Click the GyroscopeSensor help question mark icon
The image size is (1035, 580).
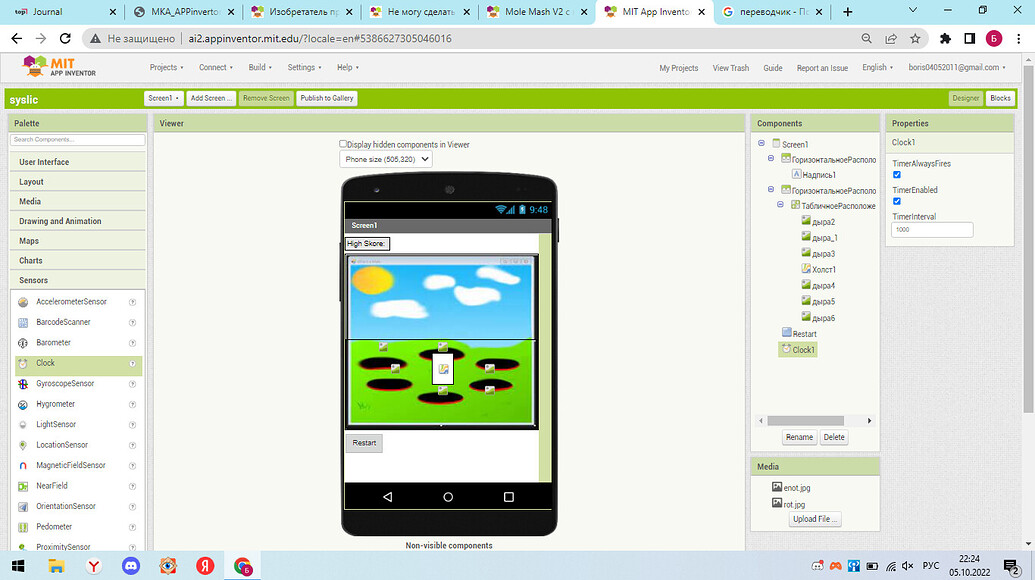132,384
